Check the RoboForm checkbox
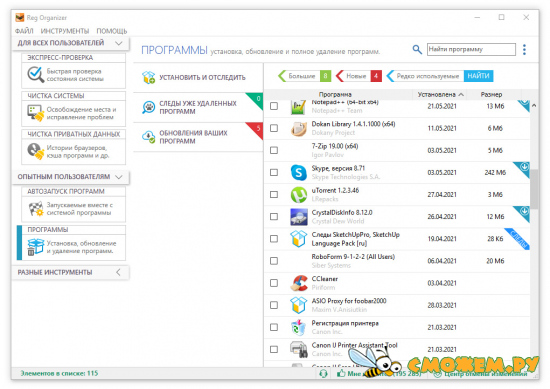 tap(274, 261)
